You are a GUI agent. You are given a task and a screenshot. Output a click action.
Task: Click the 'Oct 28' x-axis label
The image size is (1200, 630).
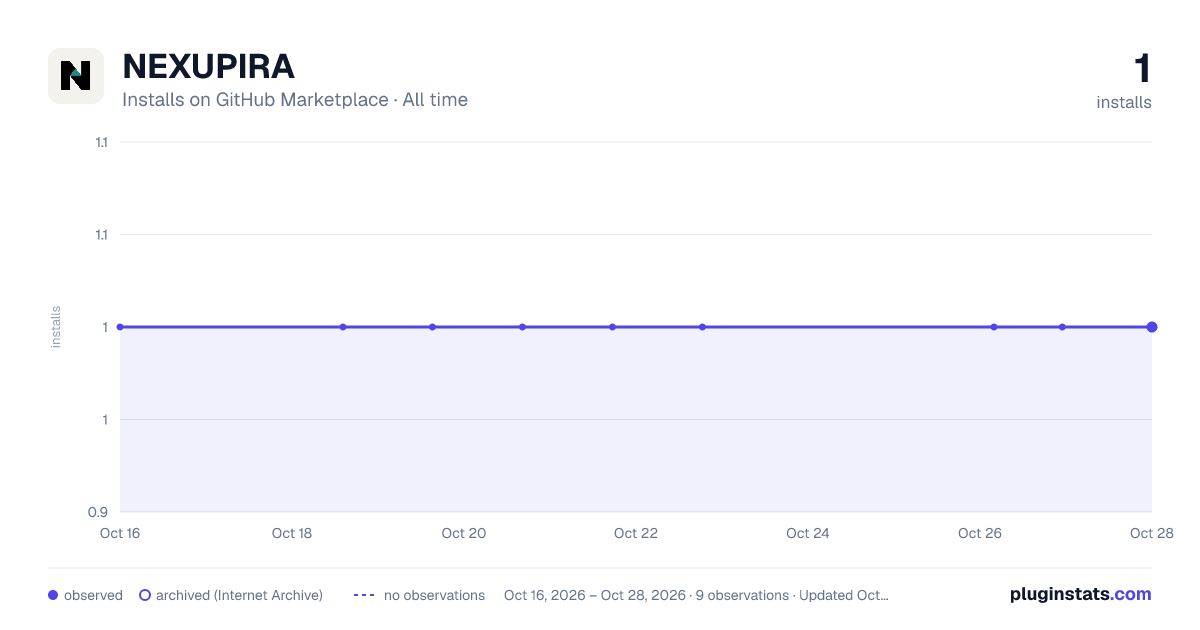point(1151,533)
